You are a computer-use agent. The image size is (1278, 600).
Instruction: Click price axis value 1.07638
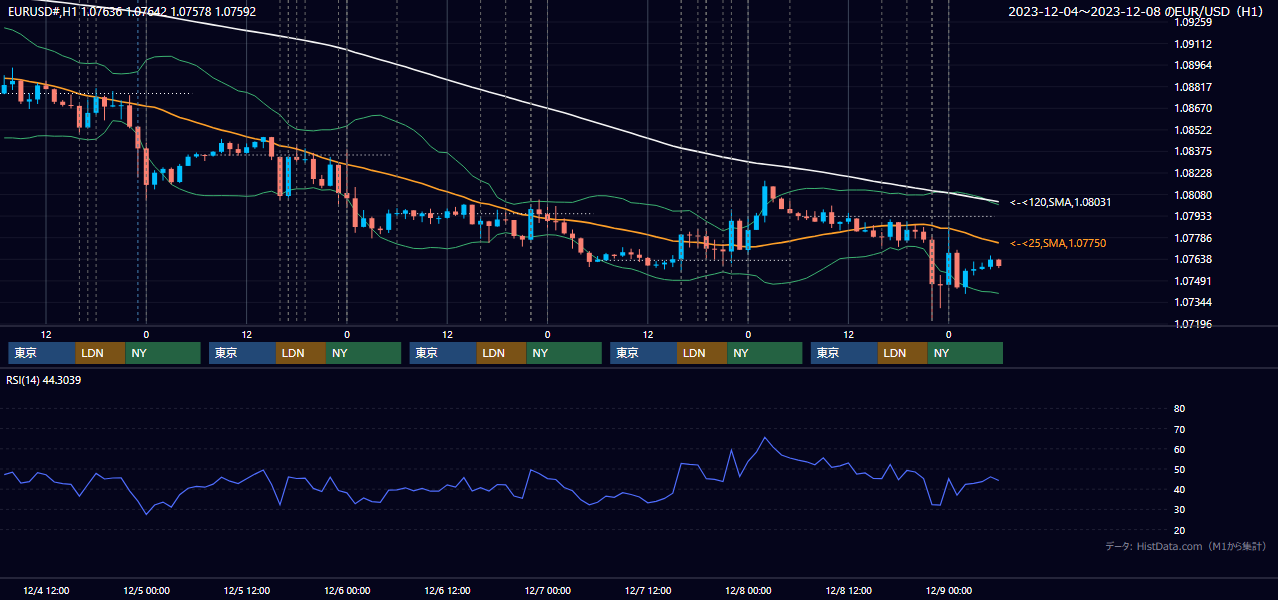(x=1193, y=259)
